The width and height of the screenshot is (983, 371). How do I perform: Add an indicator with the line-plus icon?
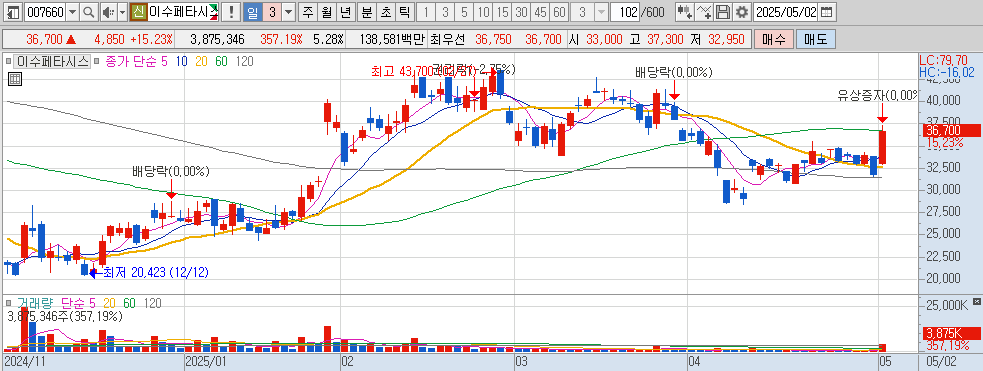(x=705, y=12)
